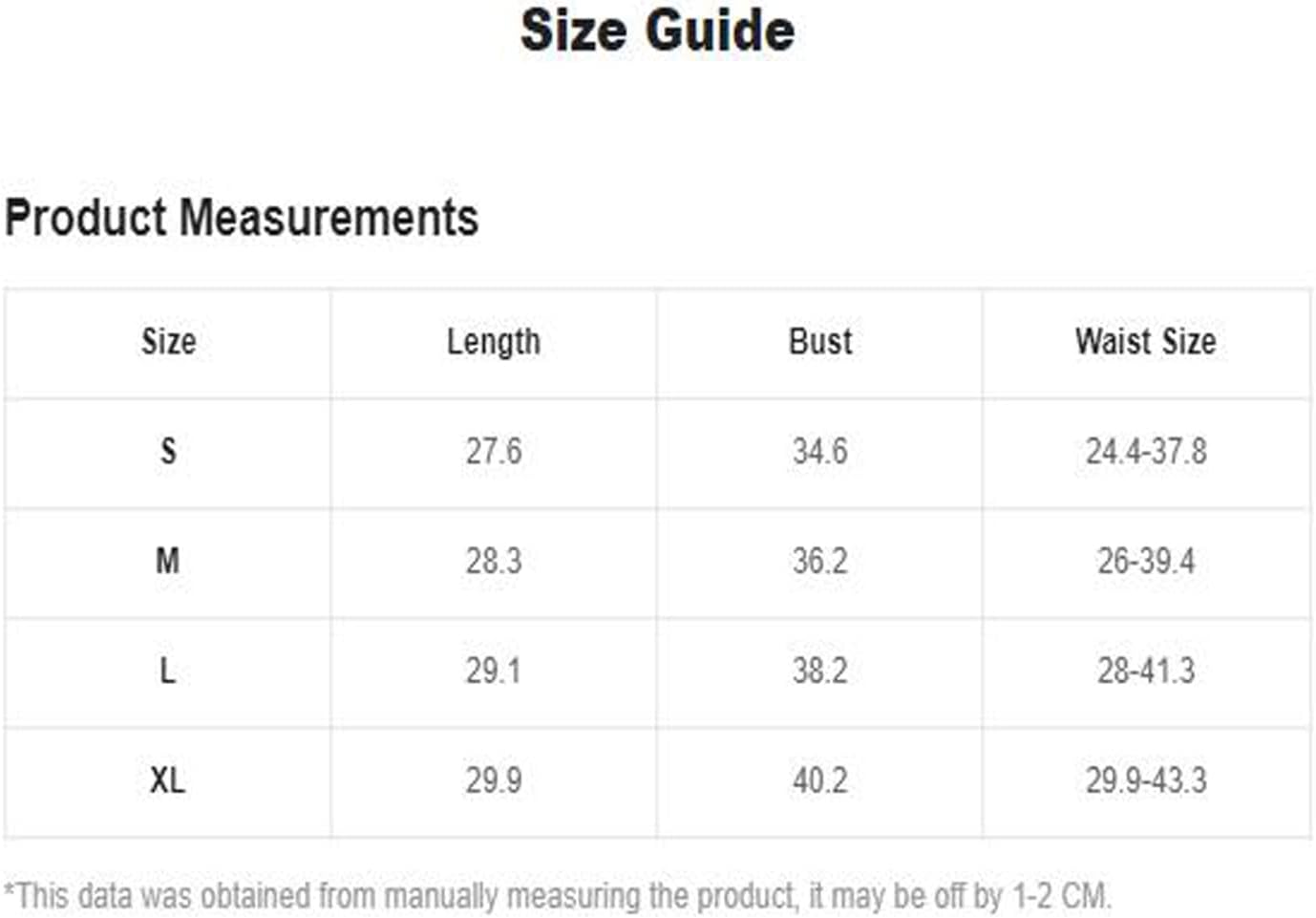
Task: Click the Size column header
Action: point(169,342)
